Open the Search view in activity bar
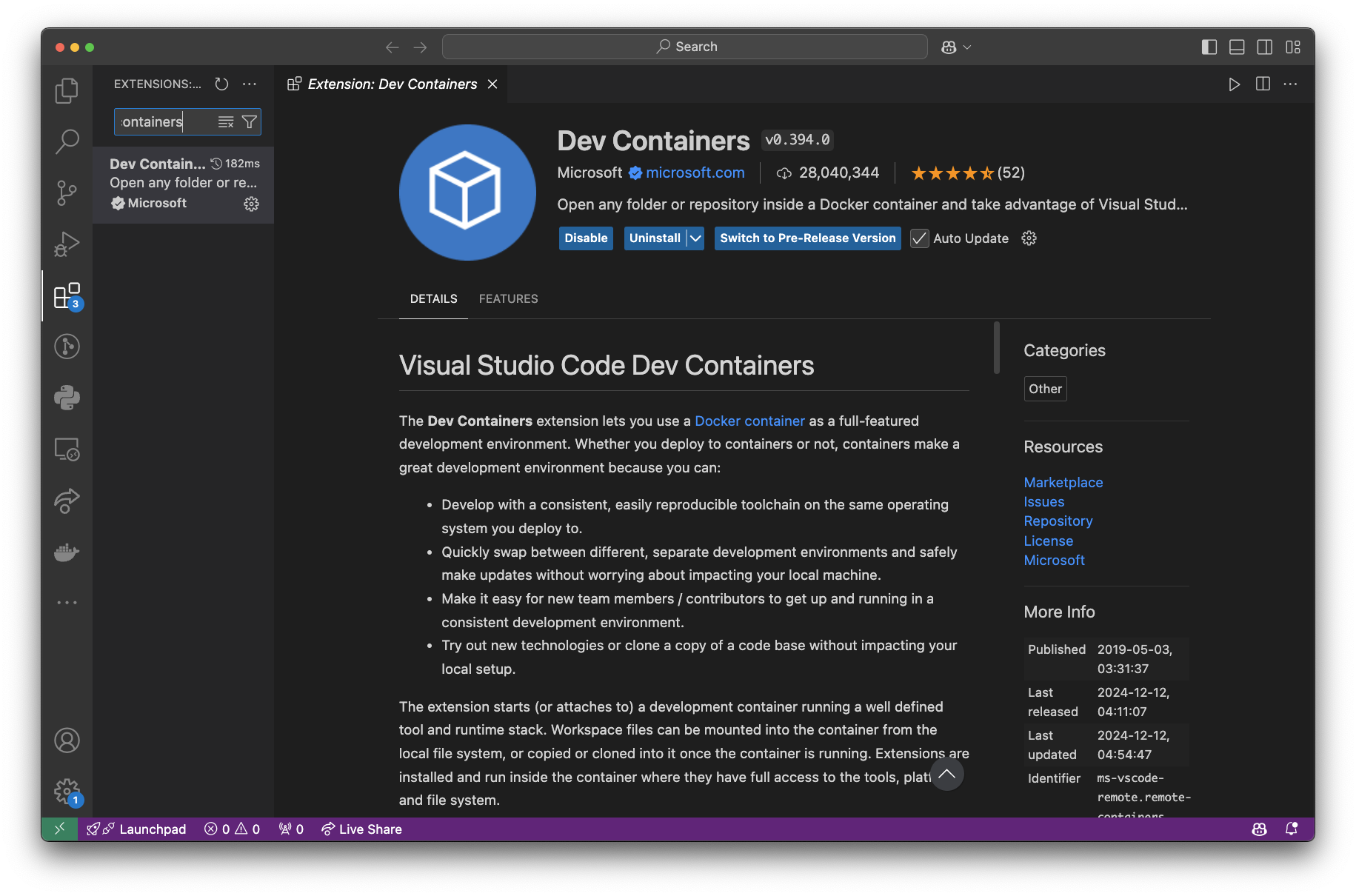 pos(67,141)
